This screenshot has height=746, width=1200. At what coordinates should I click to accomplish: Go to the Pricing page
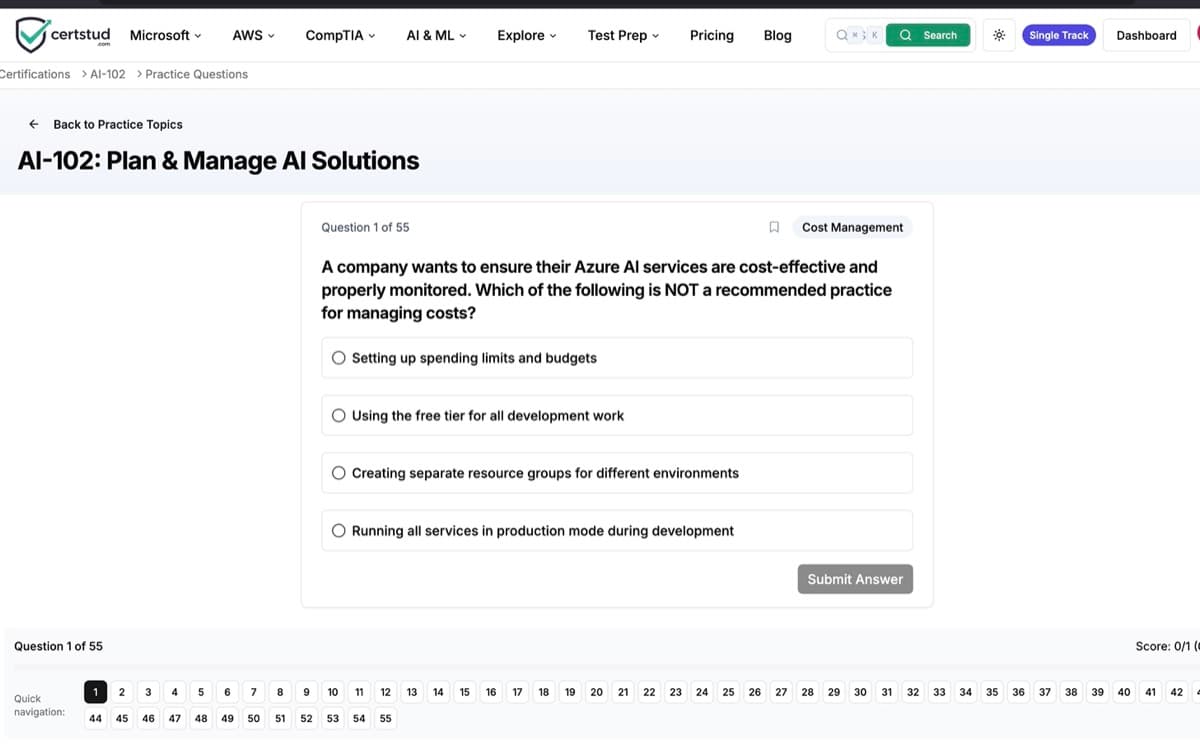click(711, 35)
